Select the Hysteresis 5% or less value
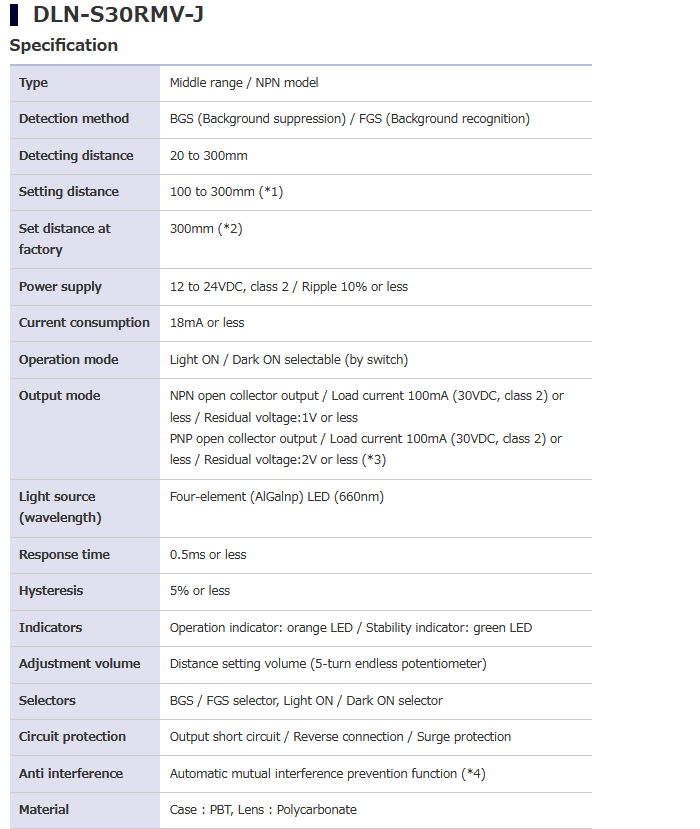 pyautogui.click(x=200, y=591)
